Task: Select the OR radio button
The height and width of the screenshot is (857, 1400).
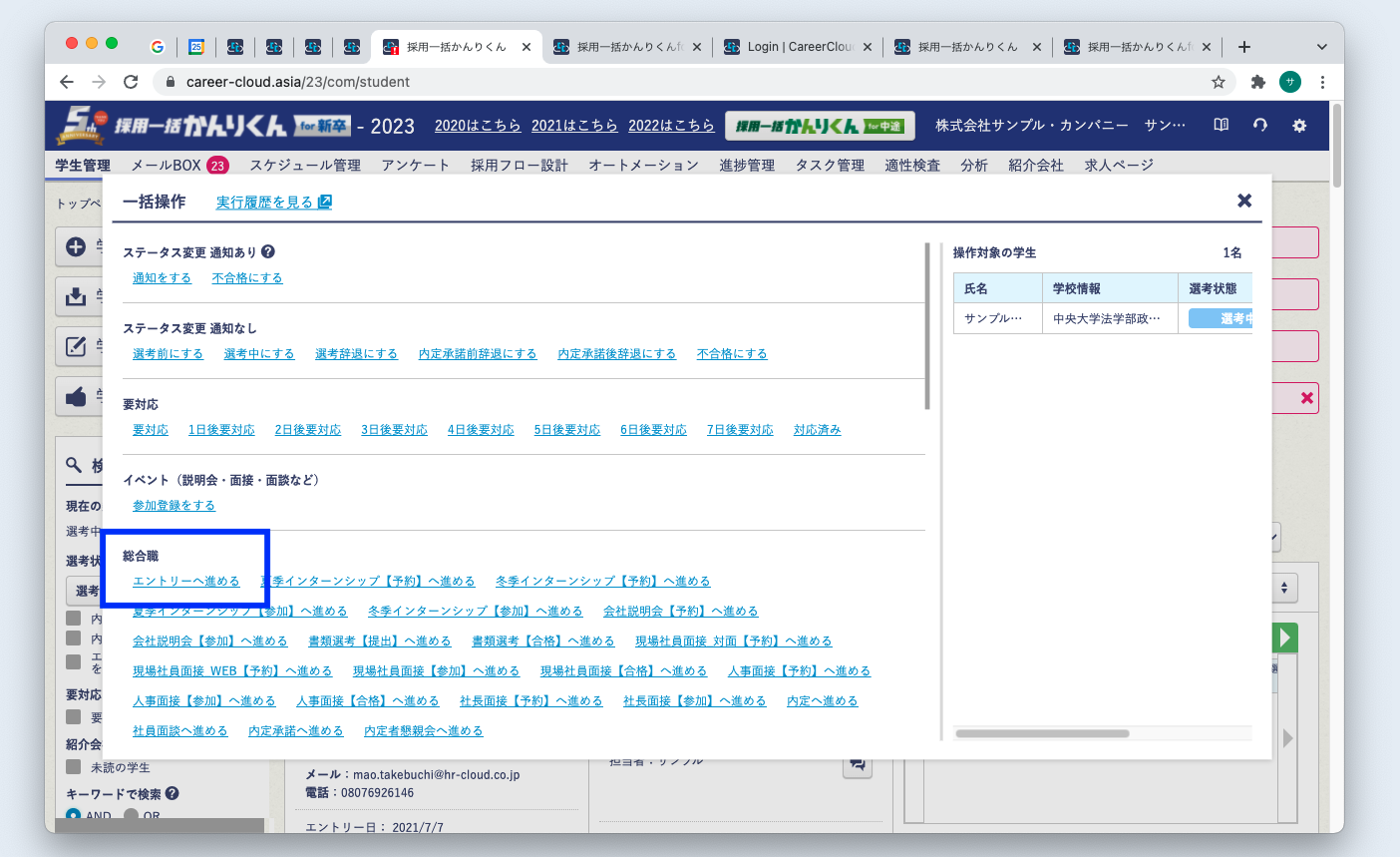Action: (132, 815)
